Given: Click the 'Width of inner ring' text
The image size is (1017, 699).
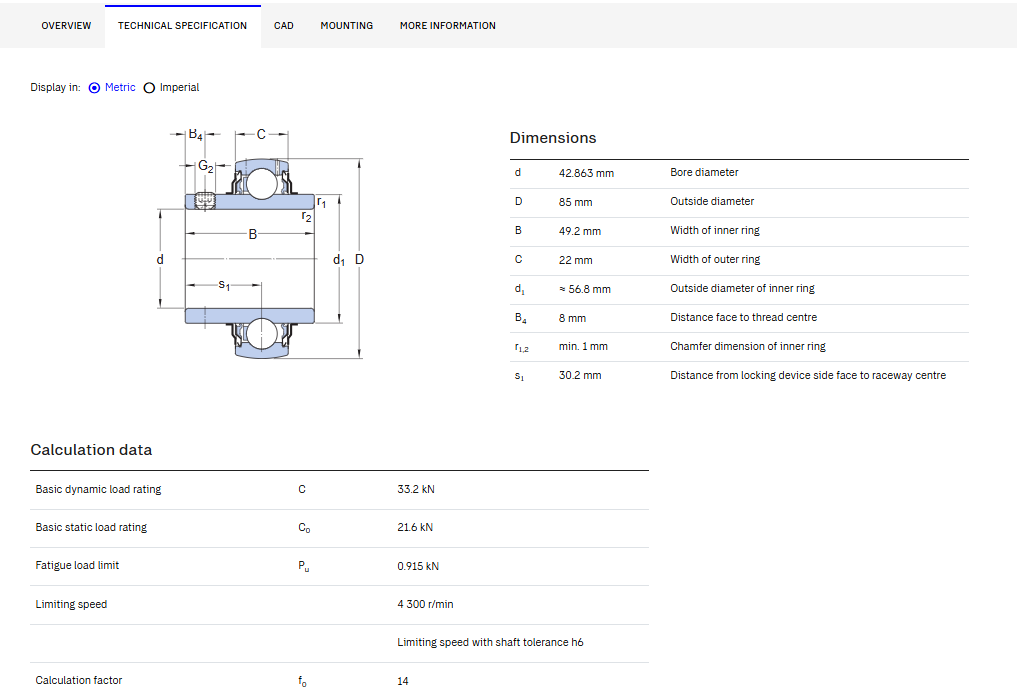Looking at the screenshot, I should click(x=715, y=230).
